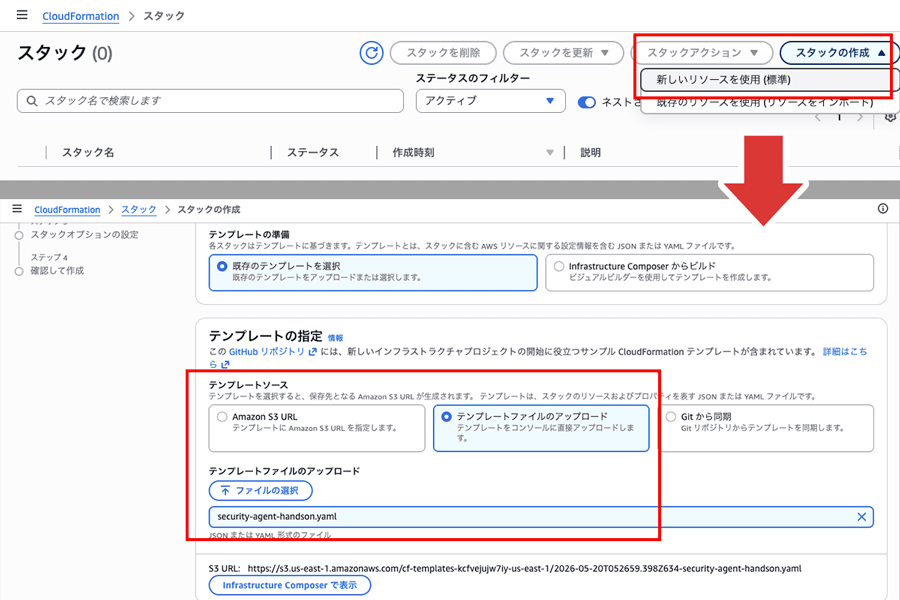Click the 説明 column header

point(590,153)
